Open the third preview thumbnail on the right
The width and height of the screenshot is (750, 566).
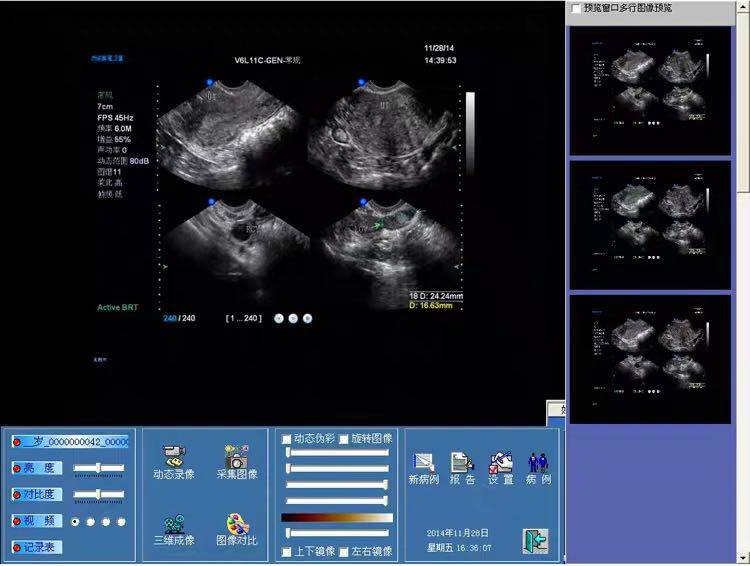[650, 359]
